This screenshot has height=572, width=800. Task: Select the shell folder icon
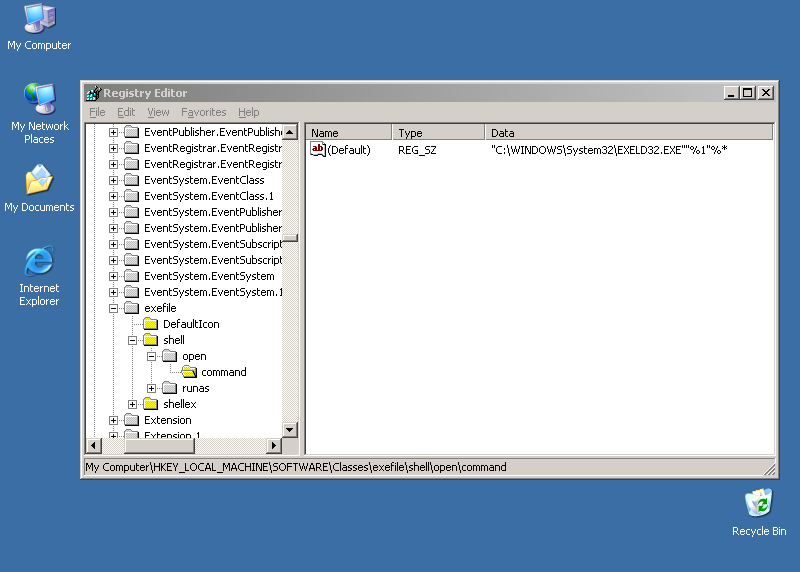click(x=151, y=340)
